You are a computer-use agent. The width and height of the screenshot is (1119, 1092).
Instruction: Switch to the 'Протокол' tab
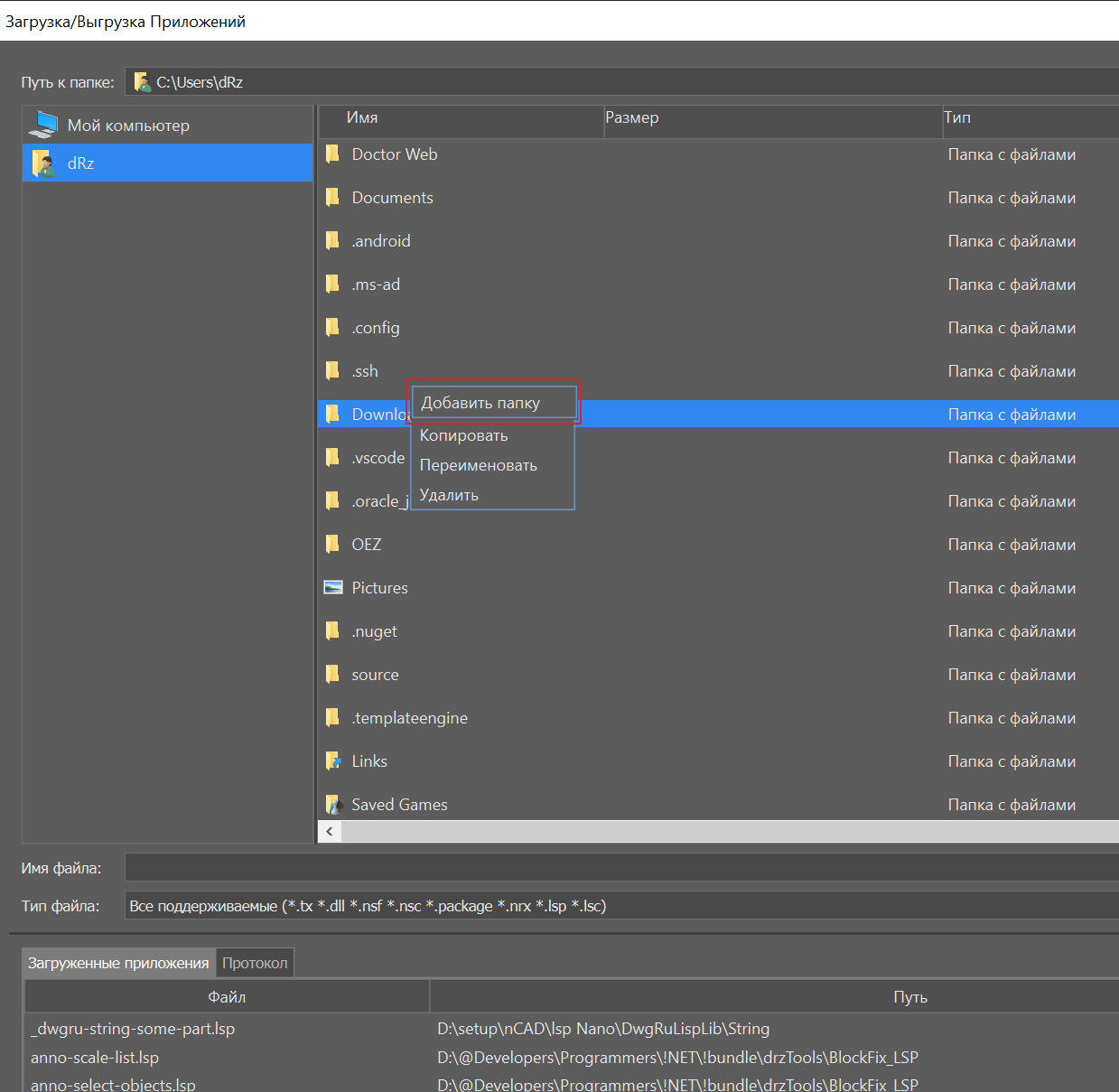(x=255, y=963)
